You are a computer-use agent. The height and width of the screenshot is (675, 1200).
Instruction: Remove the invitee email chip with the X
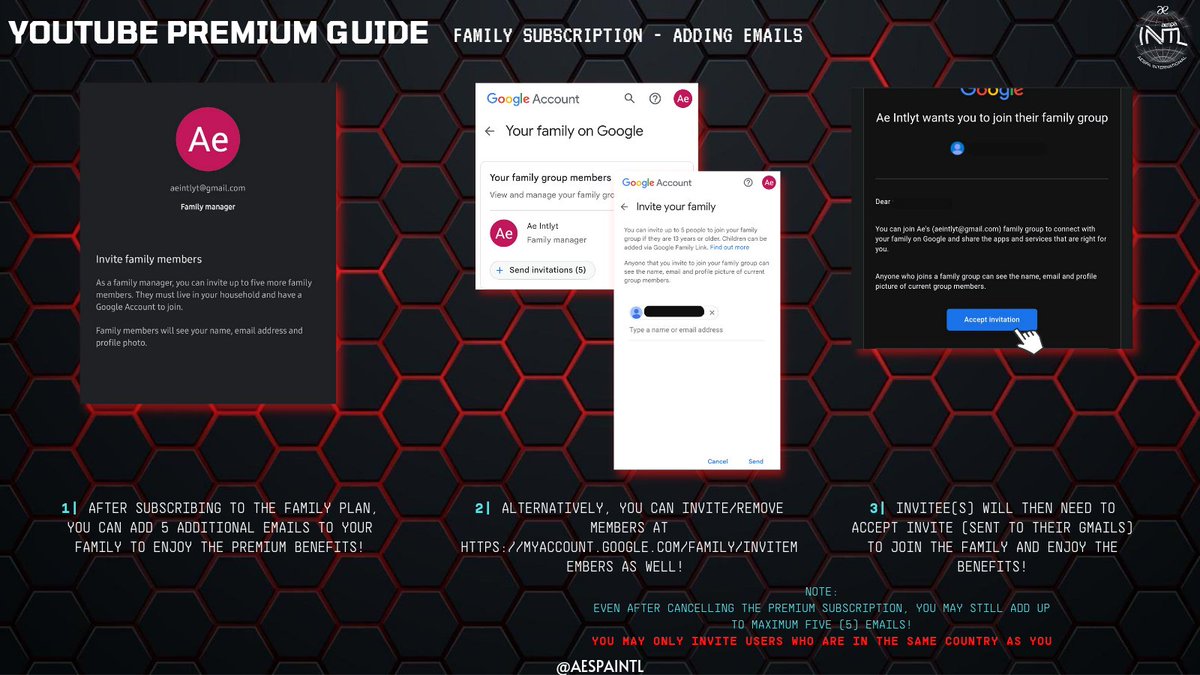pyautogui.click(x=713, y=311)
